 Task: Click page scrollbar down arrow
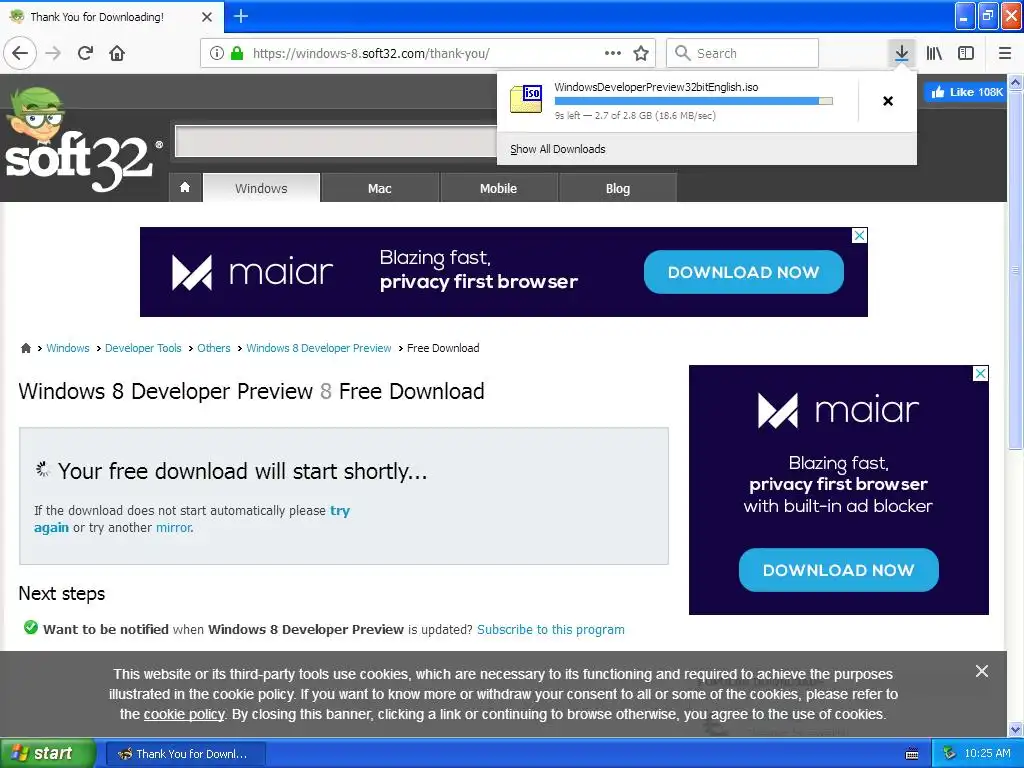1016,729
